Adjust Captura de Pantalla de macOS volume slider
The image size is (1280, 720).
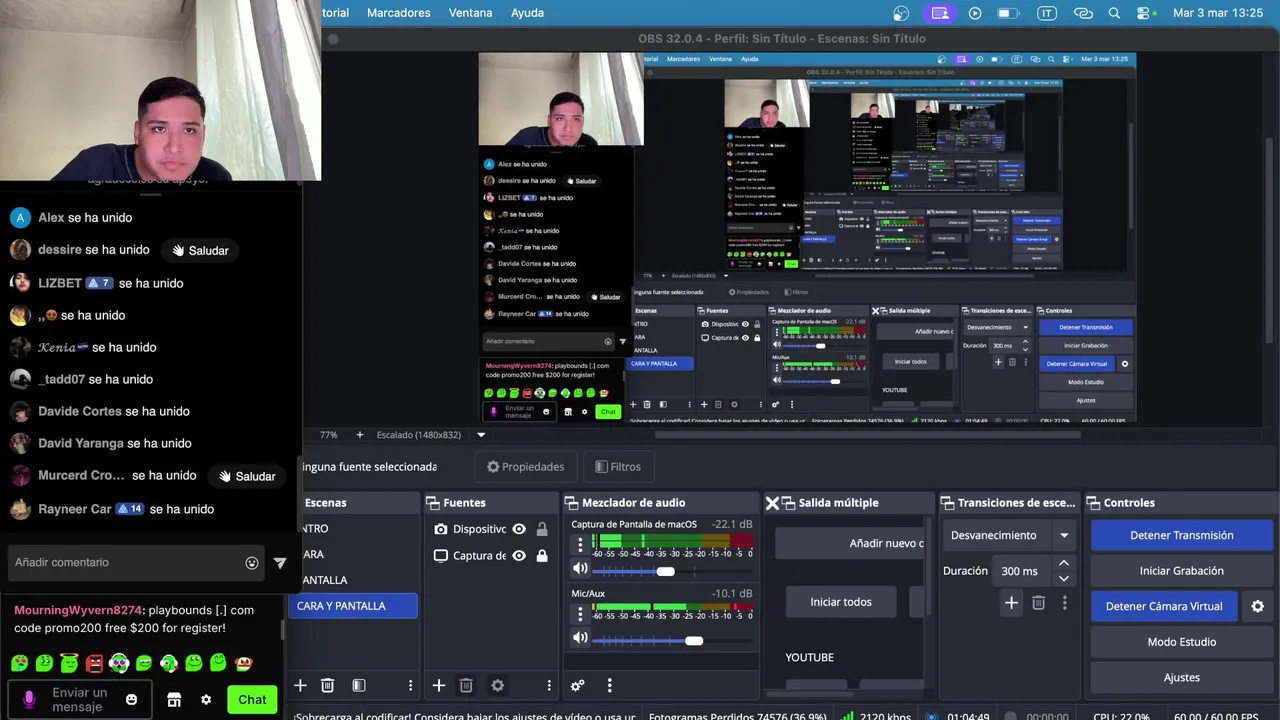coord(665,571)
